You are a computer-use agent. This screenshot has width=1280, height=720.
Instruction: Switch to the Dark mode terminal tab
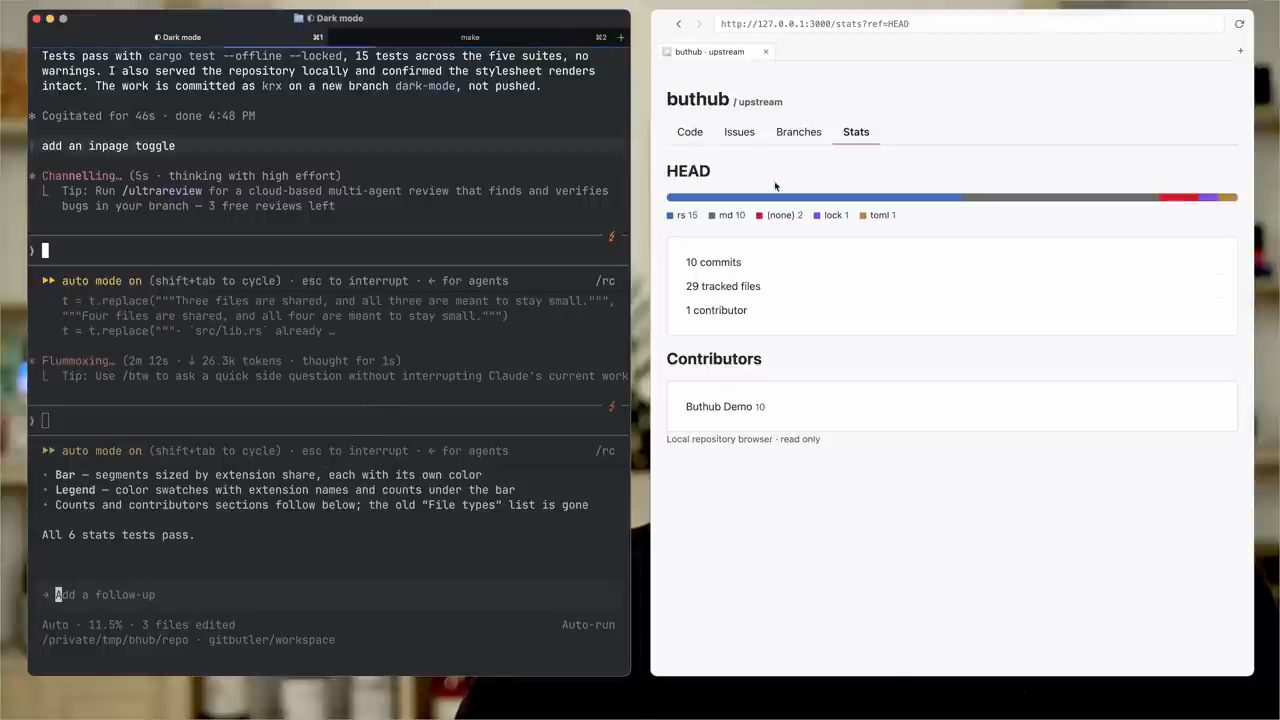pyautogui.click(x=179, y=37)
